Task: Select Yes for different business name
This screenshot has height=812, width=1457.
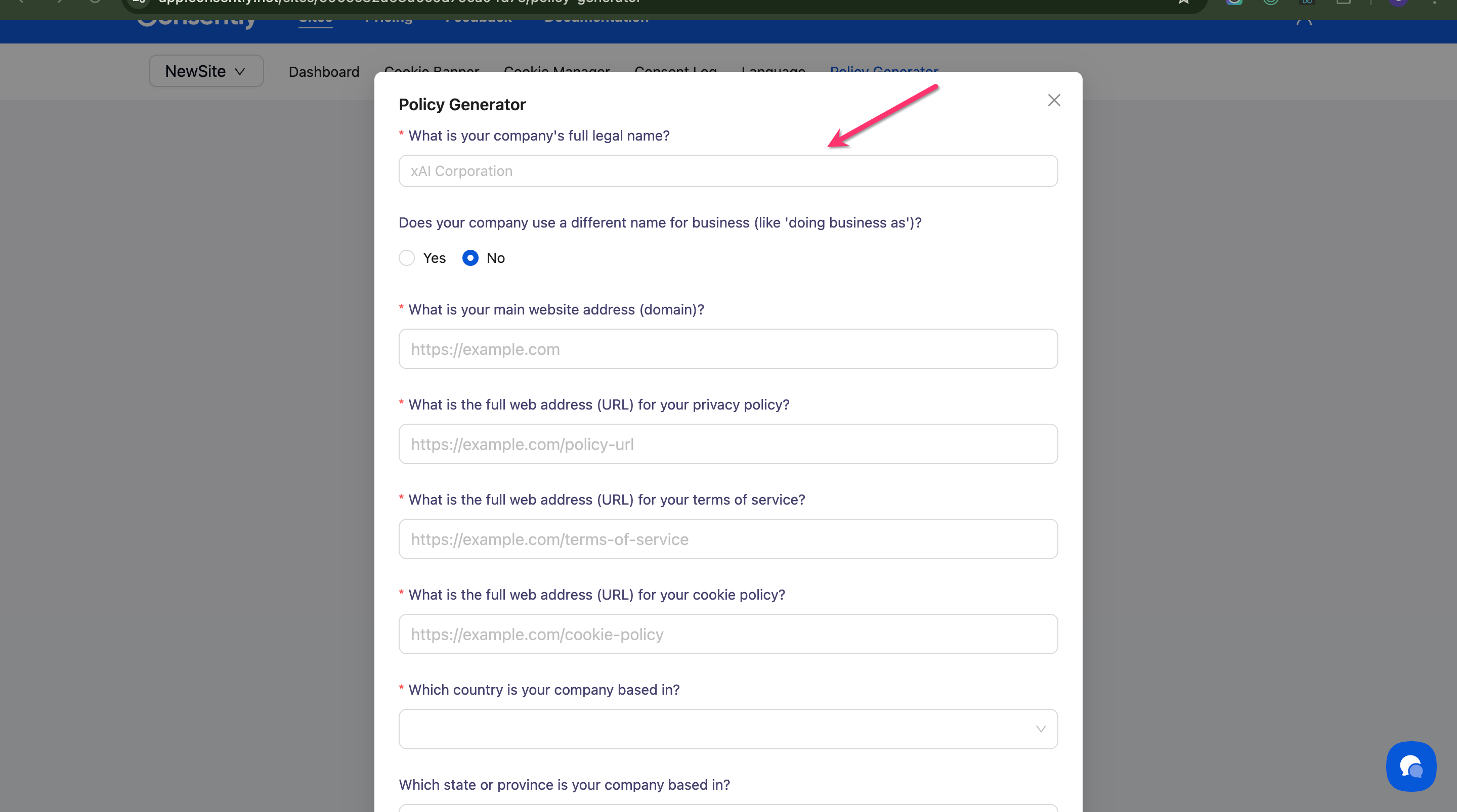Action: coord(407,258)
